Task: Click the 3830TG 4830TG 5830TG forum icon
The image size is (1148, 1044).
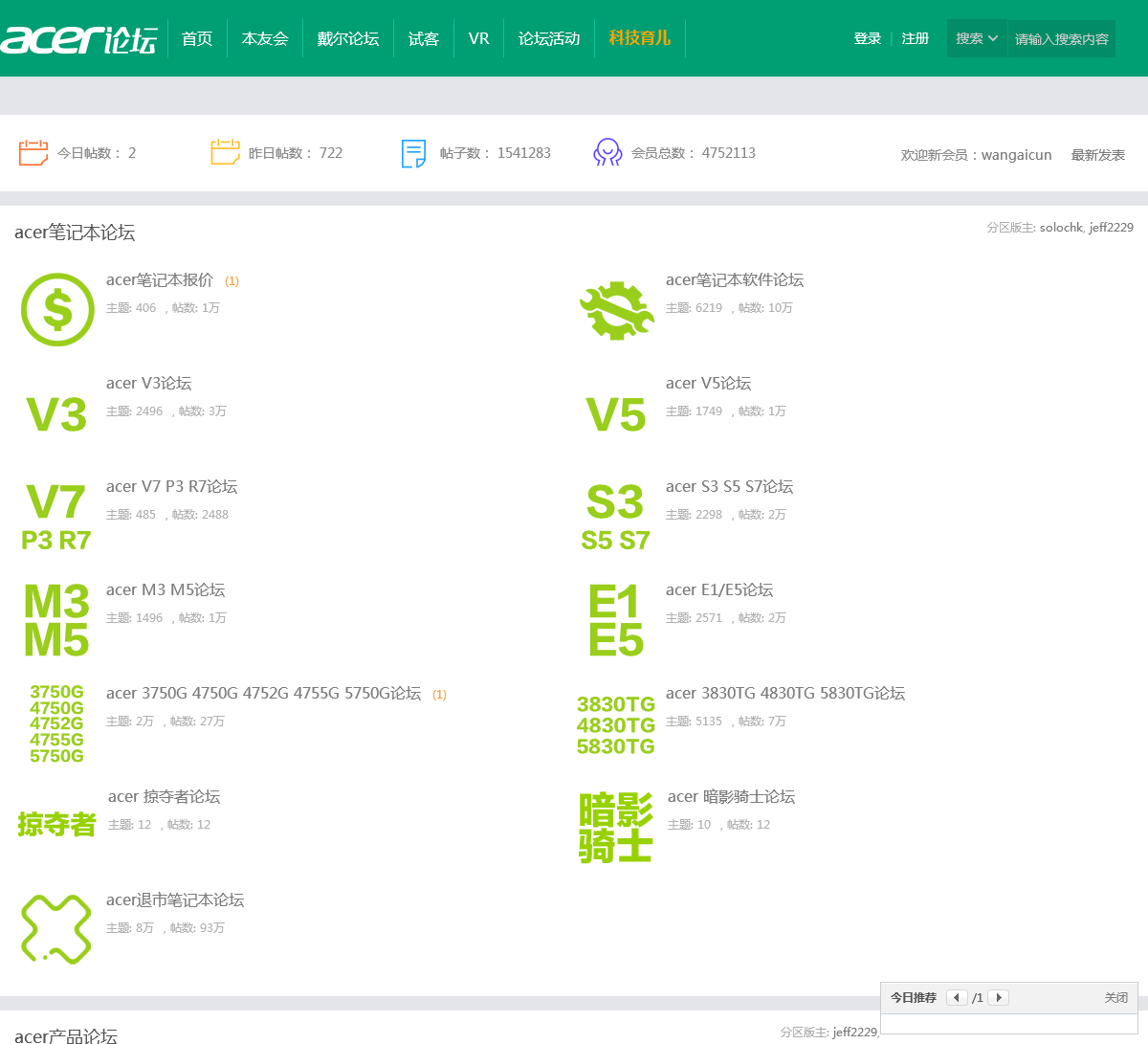Action: tap(615, 725)
